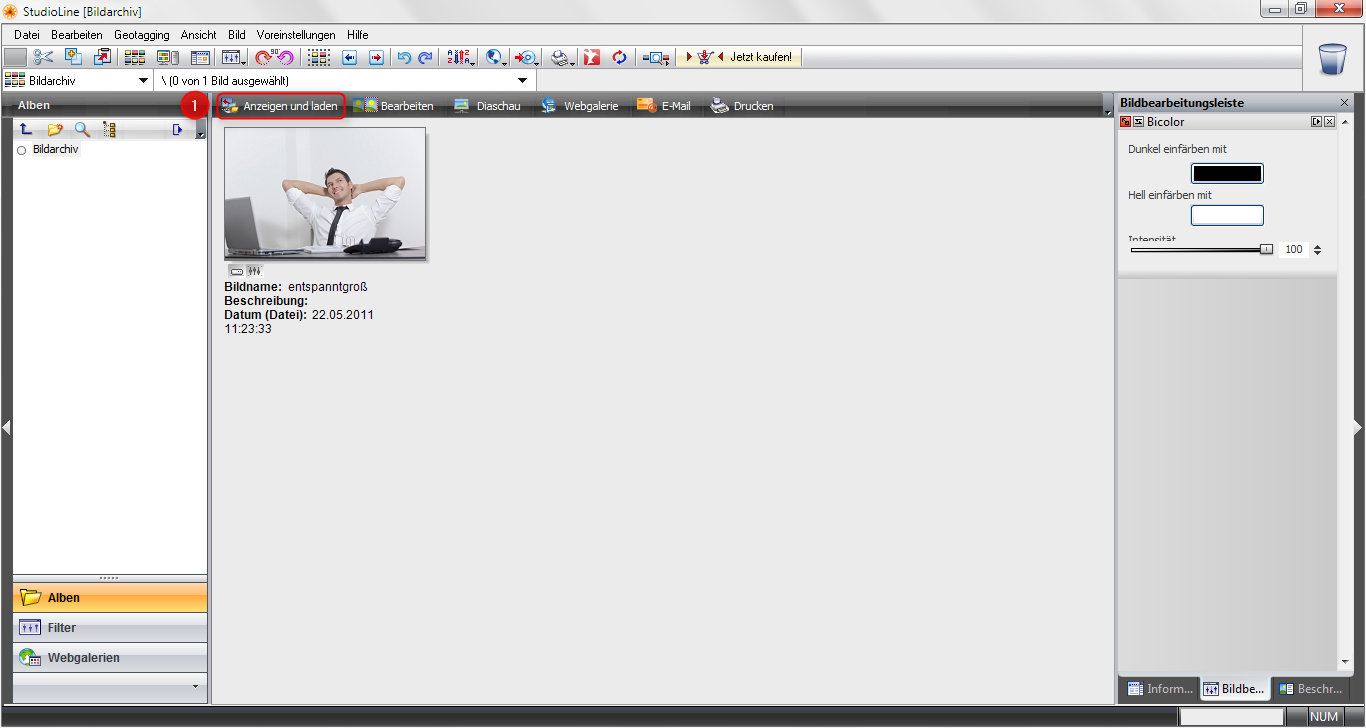Click the black Dunkel einfärben color swatch
This screenshot has width=1366, height=728.
point(1227,173)
